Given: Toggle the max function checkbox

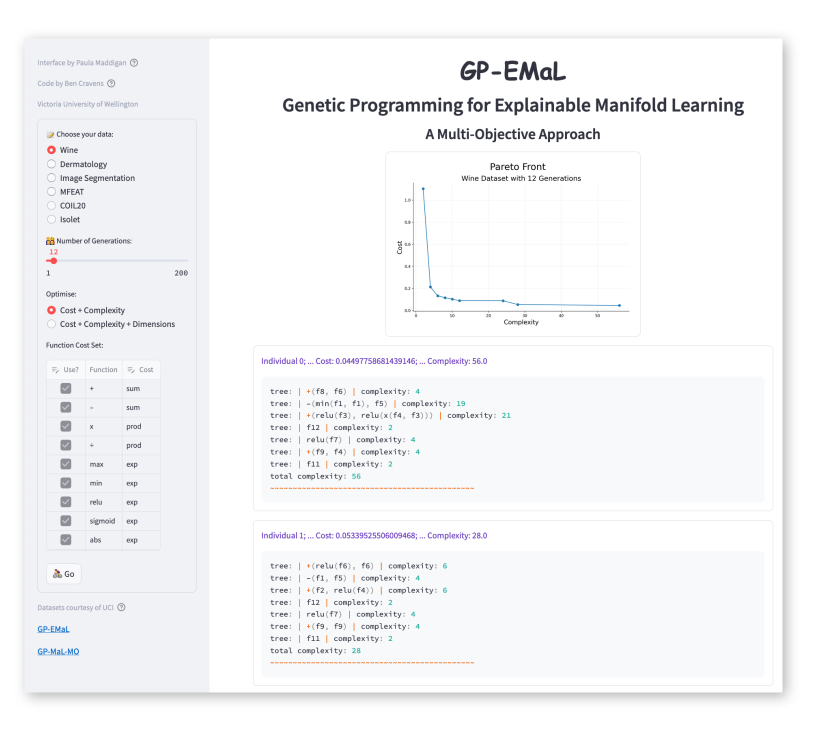Looking at the screenshot, I should 66,464.
